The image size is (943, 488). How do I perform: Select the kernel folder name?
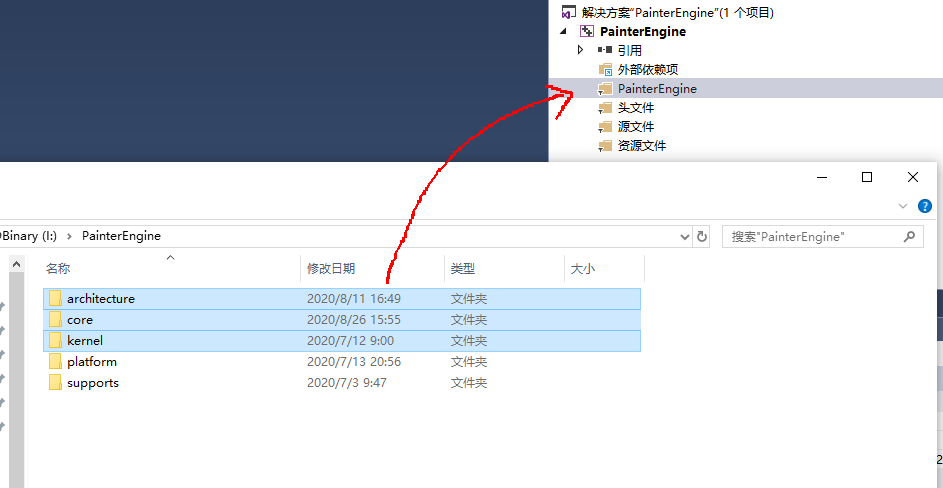(x=85, y=341)
